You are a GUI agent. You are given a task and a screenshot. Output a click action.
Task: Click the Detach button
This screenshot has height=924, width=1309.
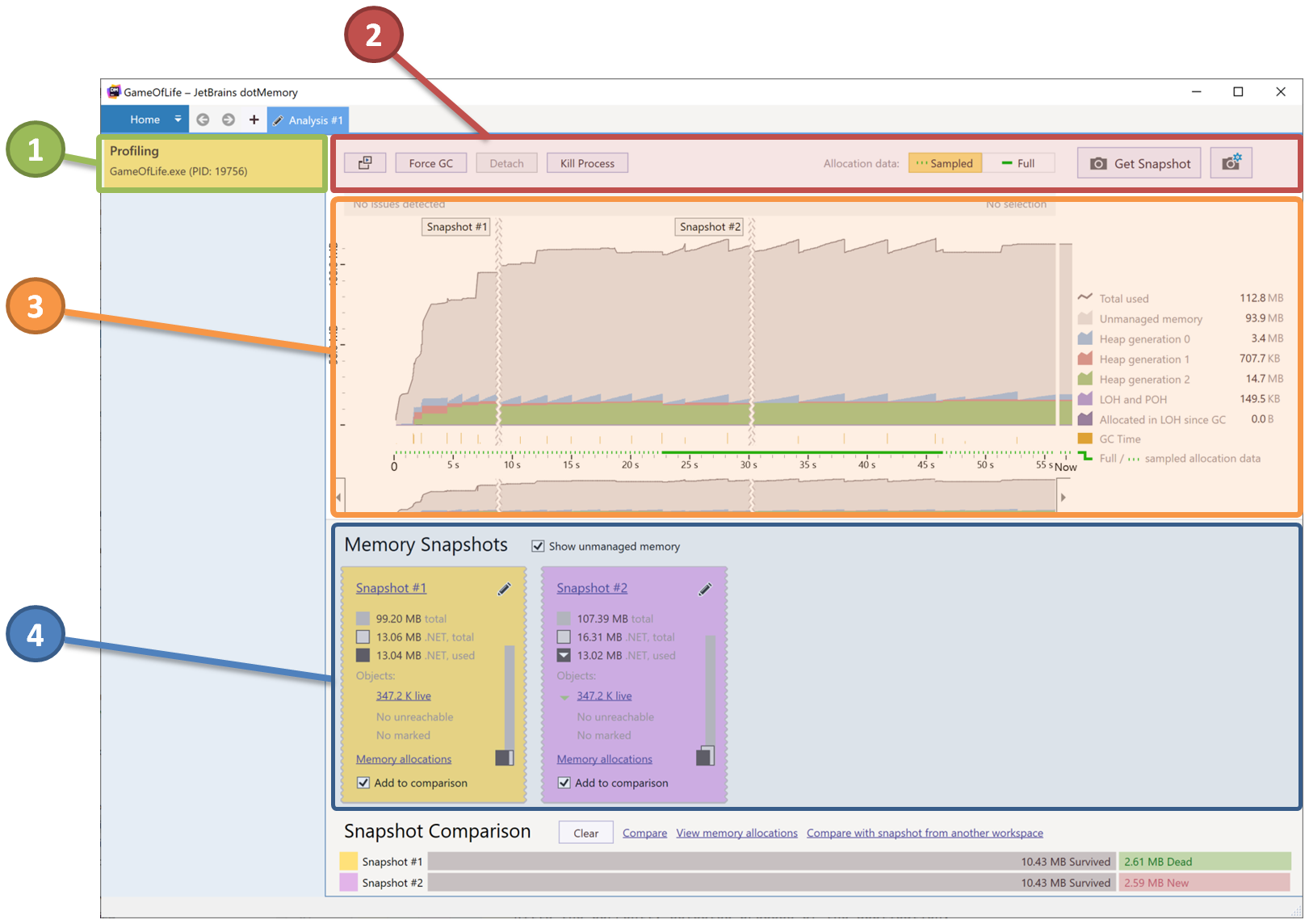point(506,163)
